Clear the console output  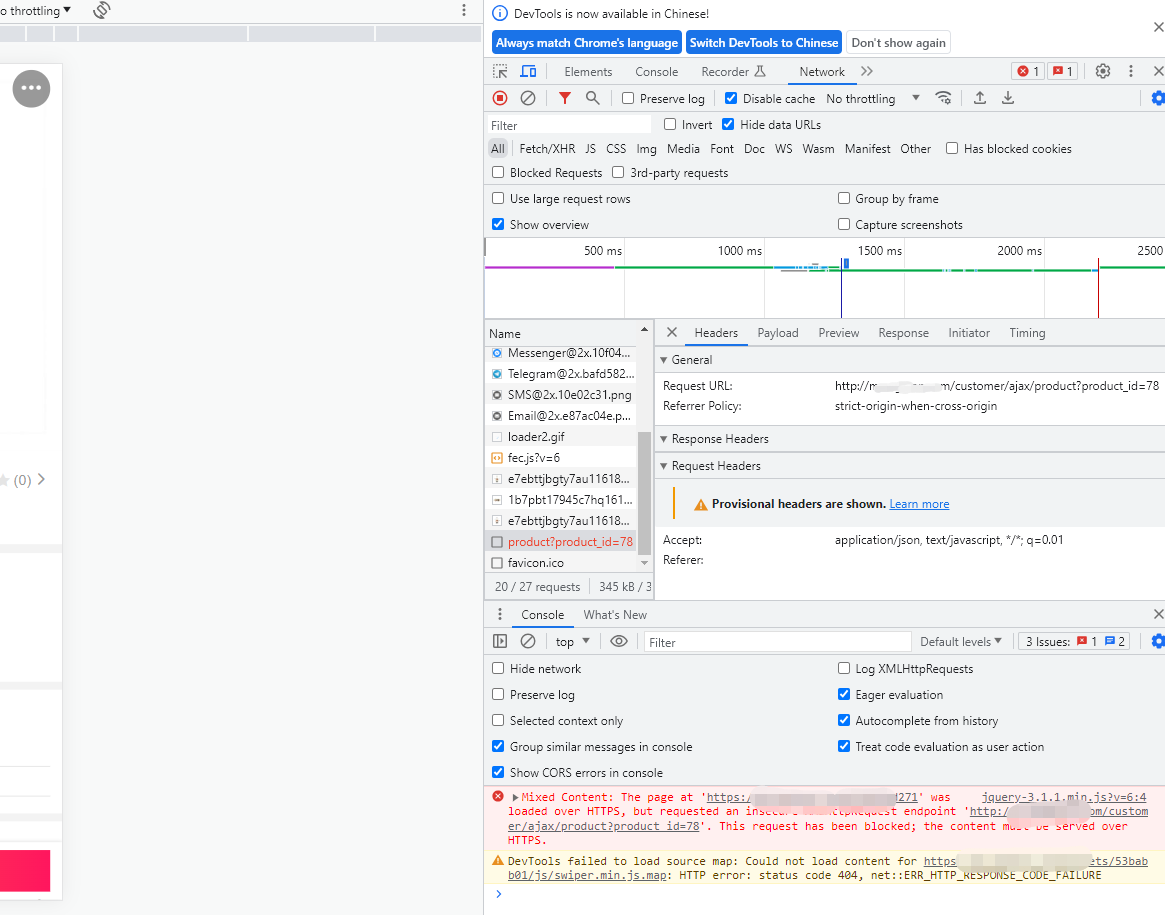528,641
